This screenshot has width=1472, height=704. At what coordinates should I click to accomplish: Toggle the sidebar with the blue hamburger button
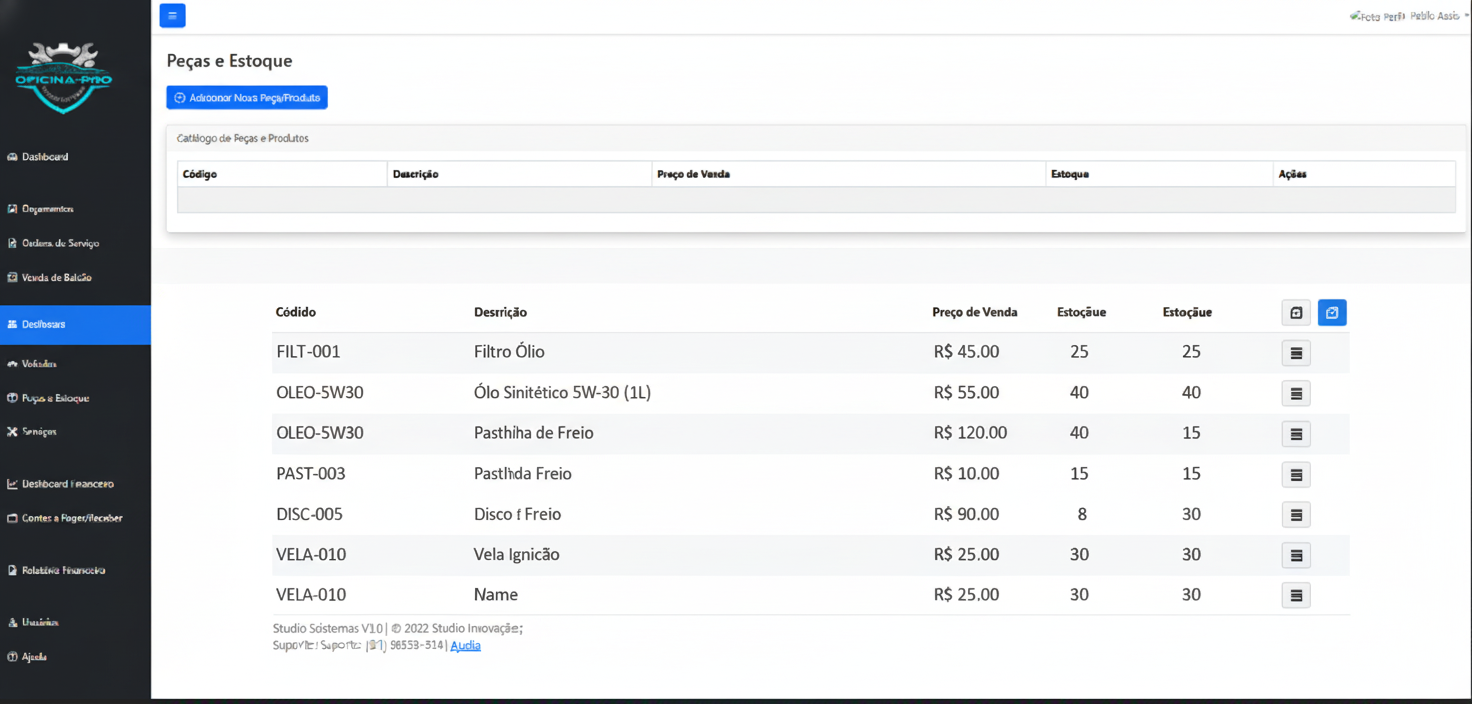coord(172,16)
